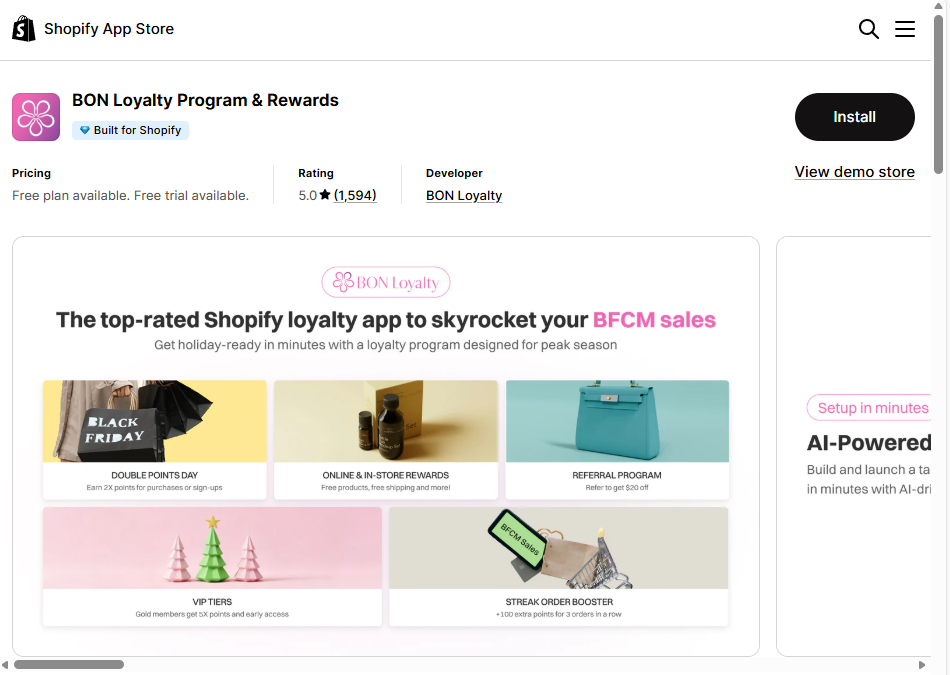Install the BON Loyalty app
The image size is (950, 675).
(x=854, y=117)
